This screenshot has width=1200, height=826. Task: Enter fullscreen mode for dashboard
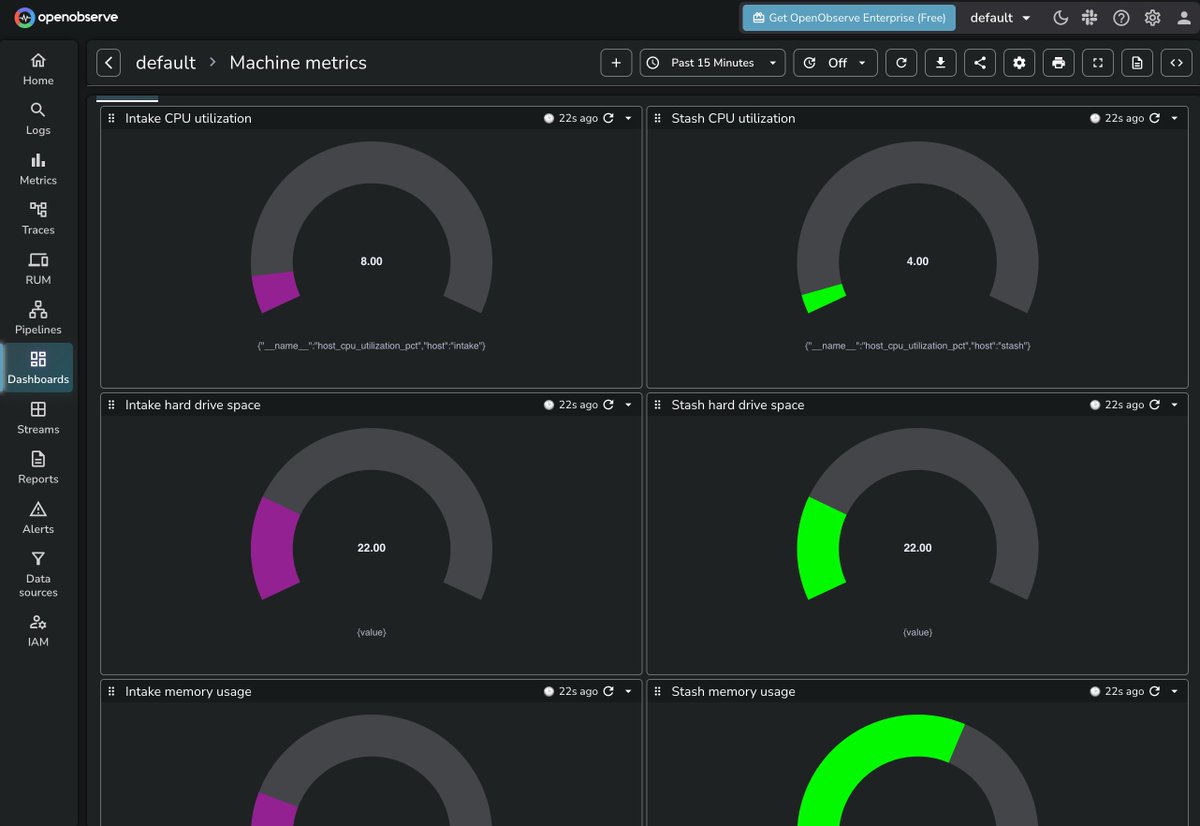coord(1098,63)
